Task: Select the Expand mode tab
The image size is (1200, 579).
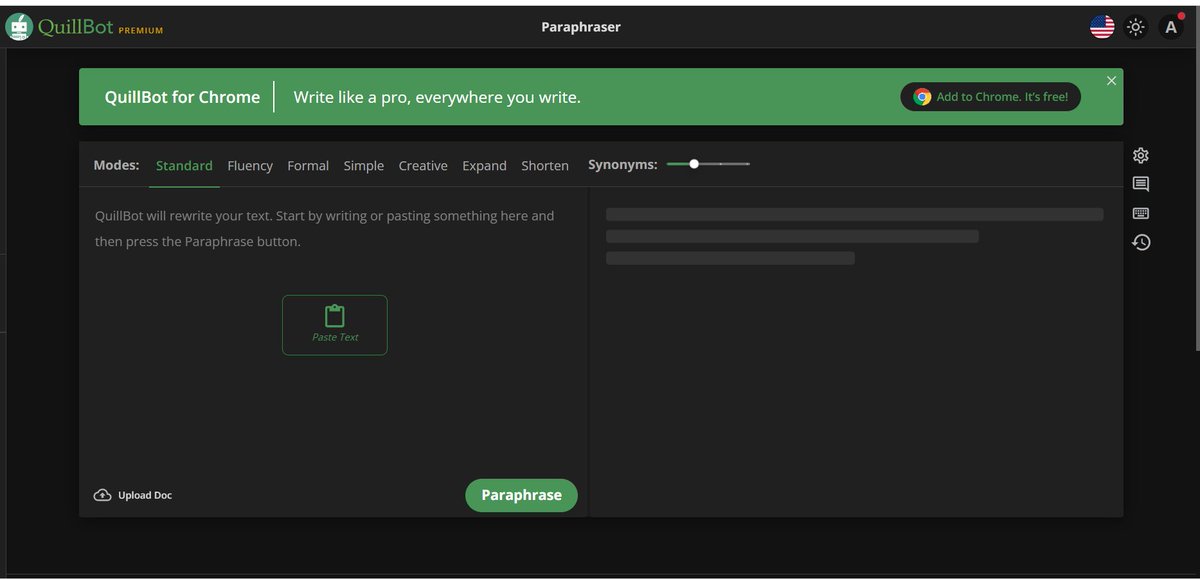Action: [x=484, y=166]
